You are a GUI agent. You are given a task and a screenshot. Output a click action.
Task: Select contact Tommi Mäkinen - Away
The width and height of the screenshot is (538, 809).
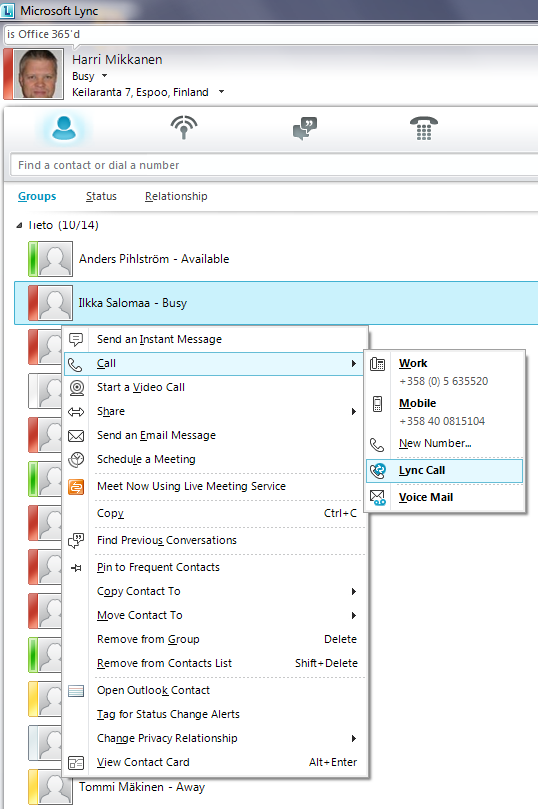coord(142,787)
